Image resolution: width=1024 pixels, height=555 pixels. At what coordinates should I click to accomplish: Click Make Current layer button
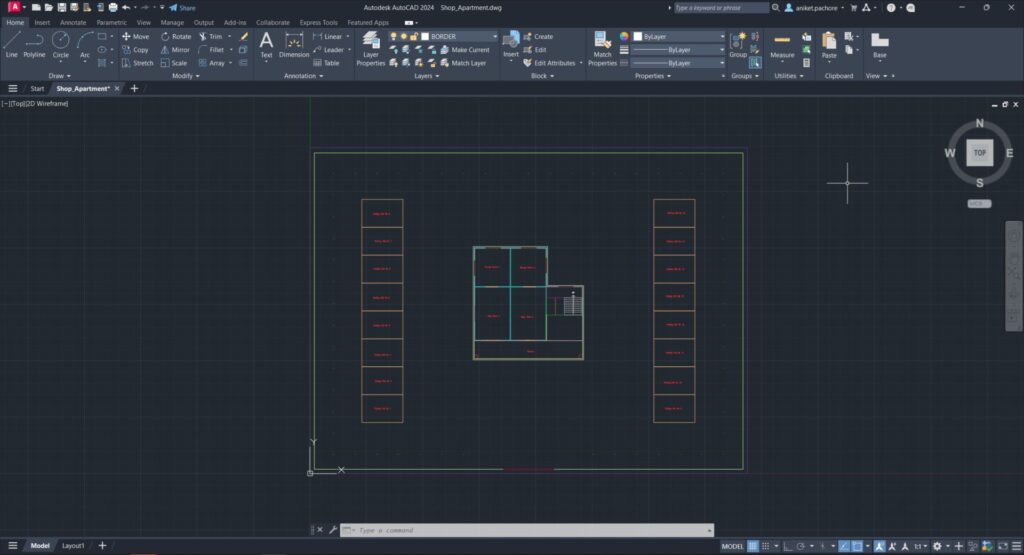(465, 50)
